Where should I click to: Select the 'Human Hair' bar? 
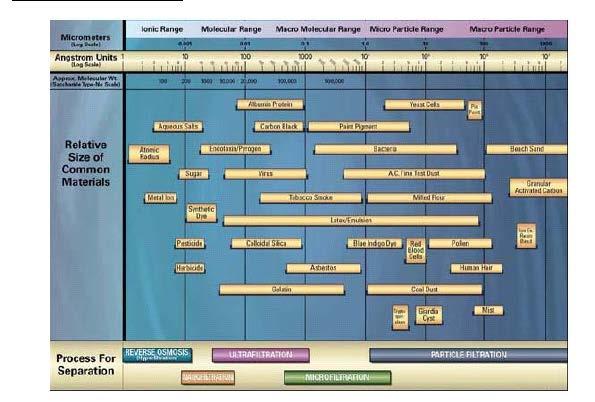click(x=476, y=268)
